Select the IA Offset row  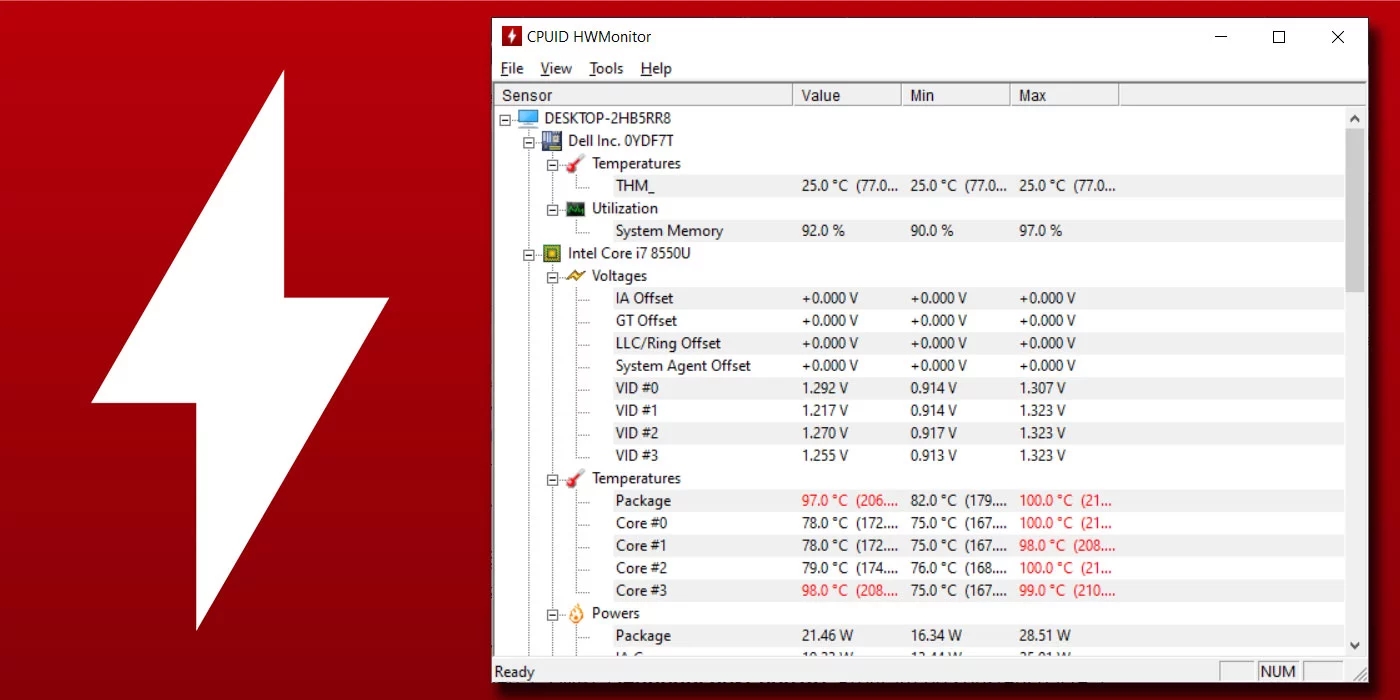tap(978, 298)
